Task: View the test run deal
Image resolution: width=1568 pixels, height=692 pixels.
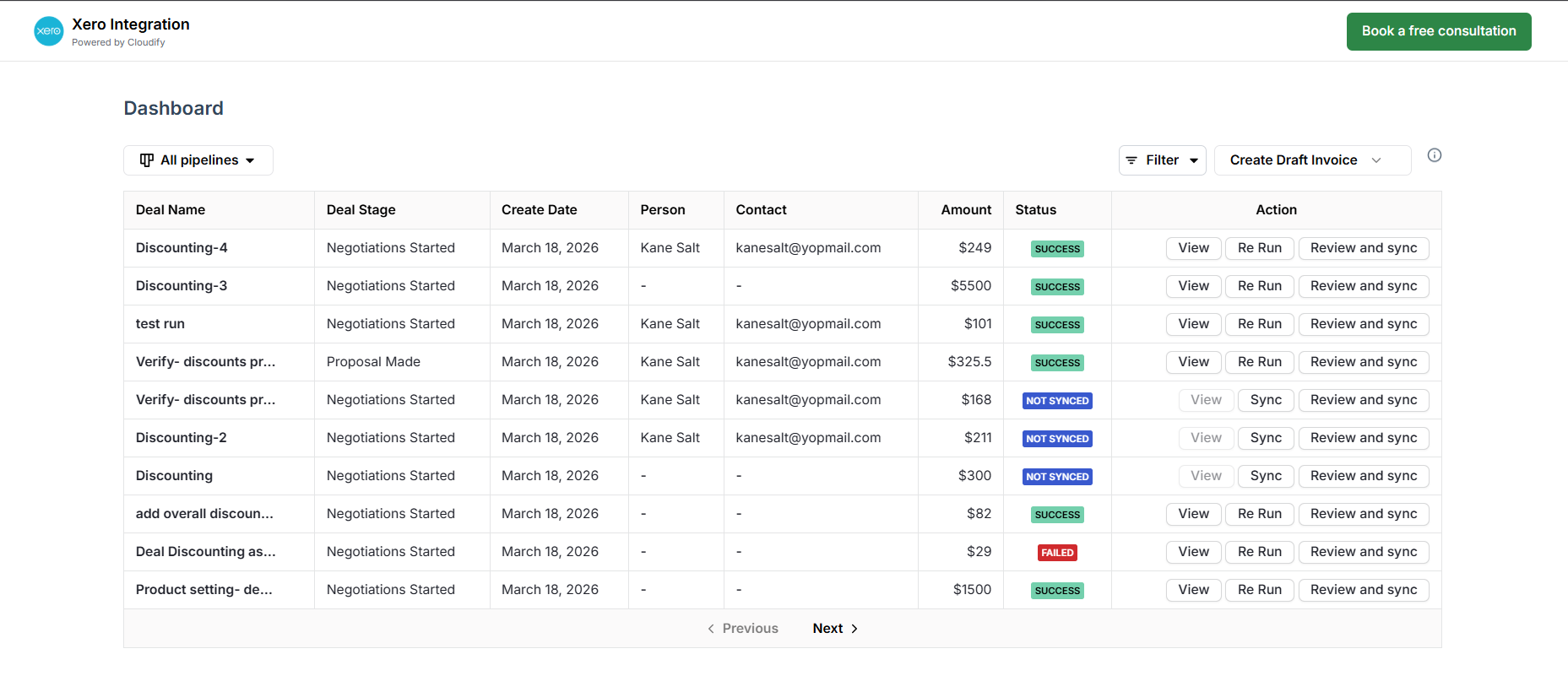Action: point(1194,324)
